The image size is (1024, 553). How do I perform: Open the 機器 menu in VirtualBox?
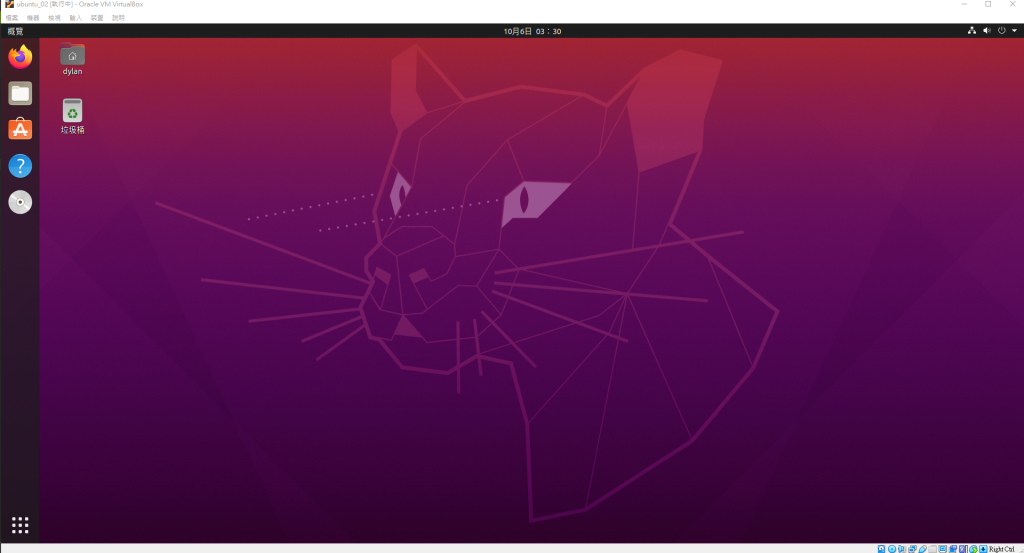click(x=33, y=18)
